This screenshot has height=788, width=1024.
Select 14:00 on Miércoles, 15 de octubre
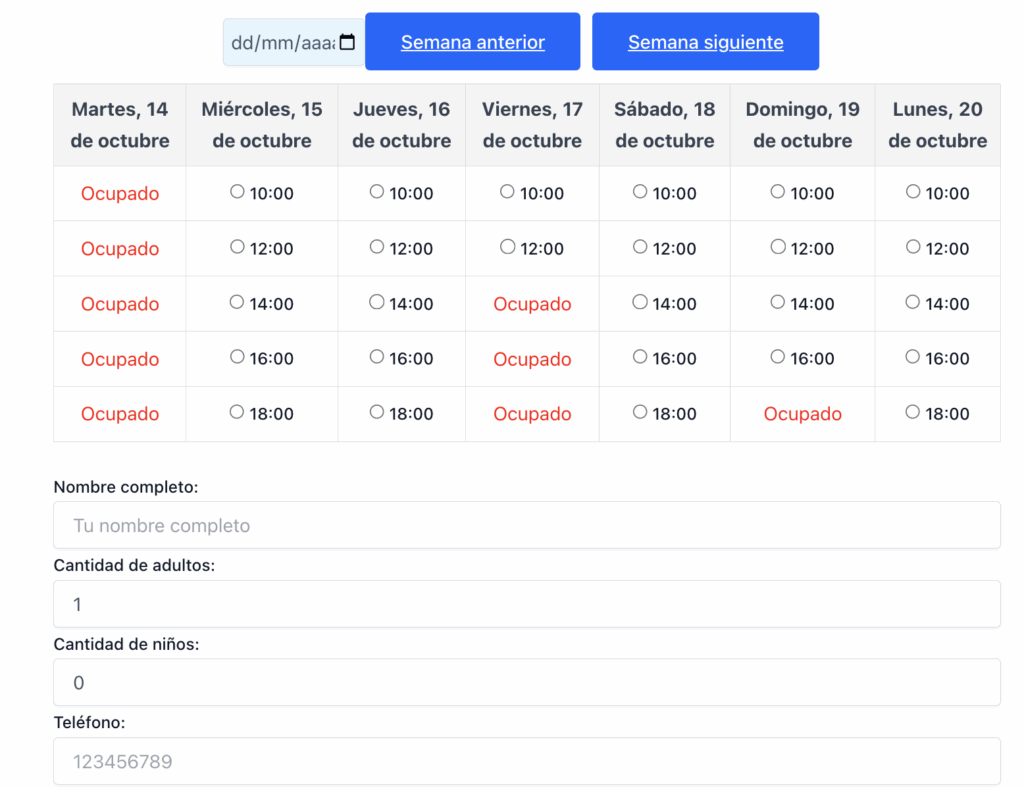click(x=237, y=302)
